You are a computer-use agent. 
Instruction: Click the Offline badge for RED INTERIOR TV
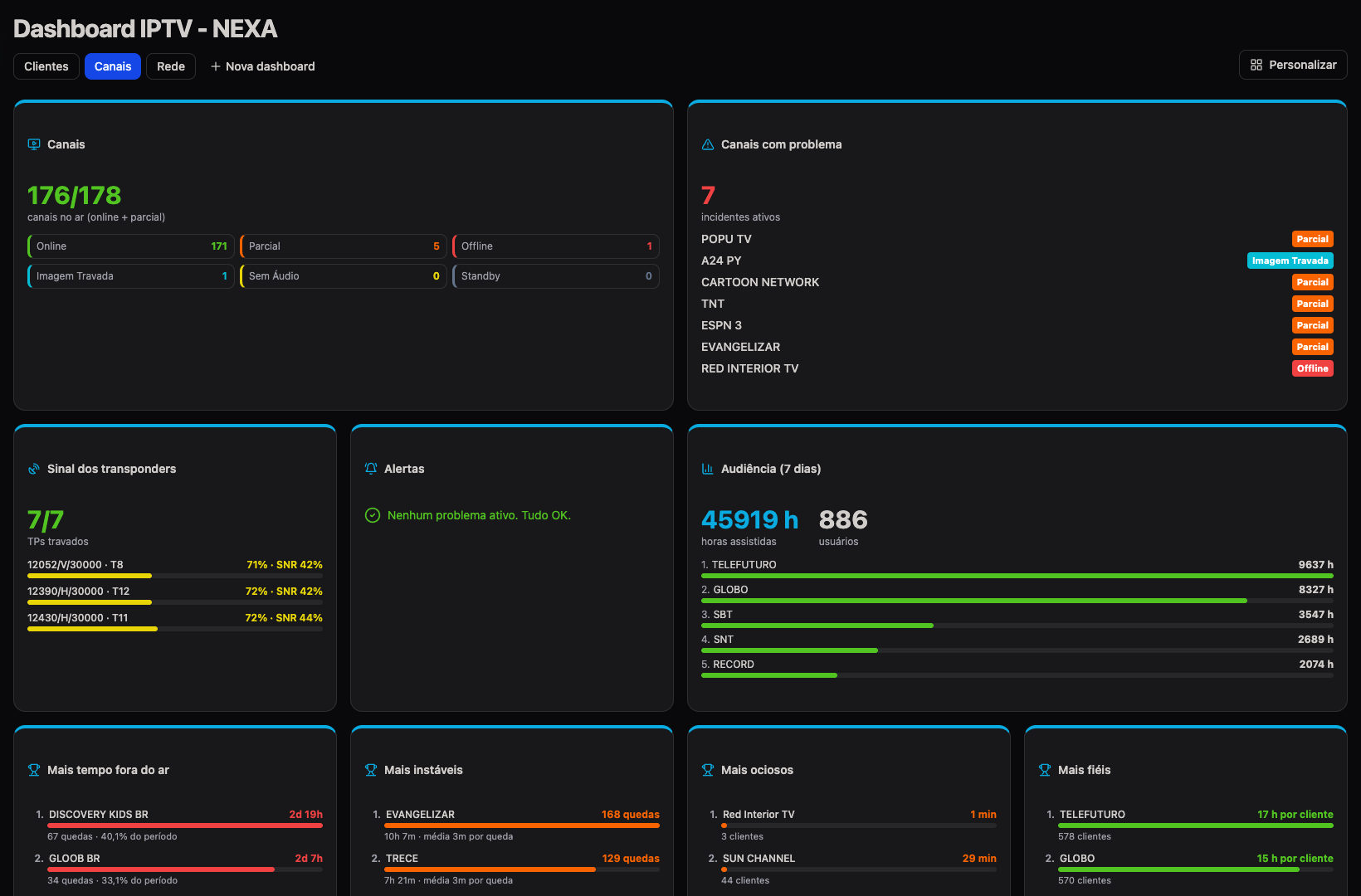pyautogui.click(x=1313, y=368)
